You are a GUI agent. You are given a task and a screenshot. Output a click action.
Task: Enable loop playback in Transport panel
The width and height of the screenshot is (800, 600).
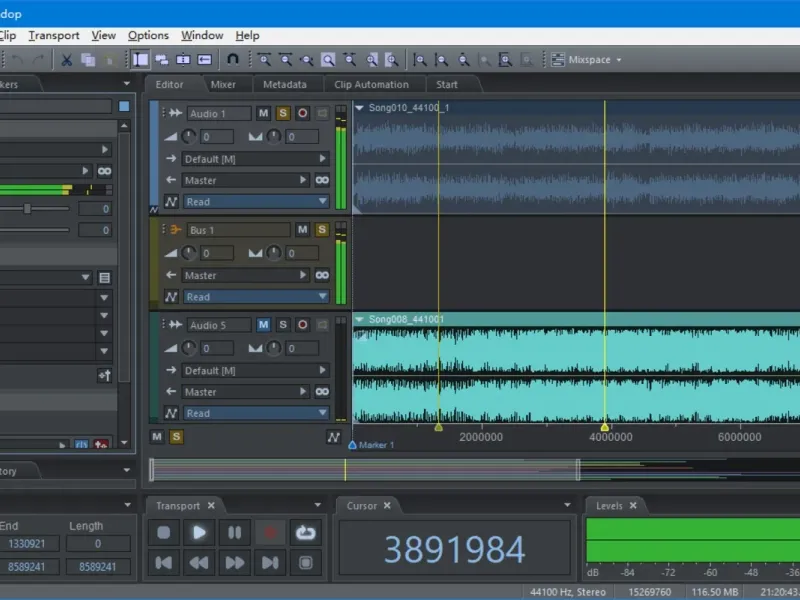point(305,533)
